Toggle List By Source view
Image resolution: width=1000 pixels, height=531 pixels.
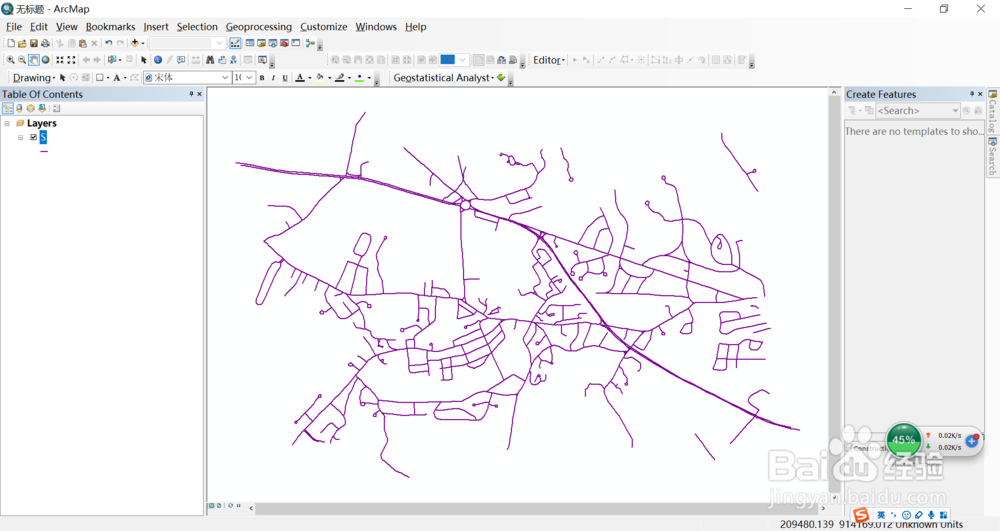coord(19,108)
